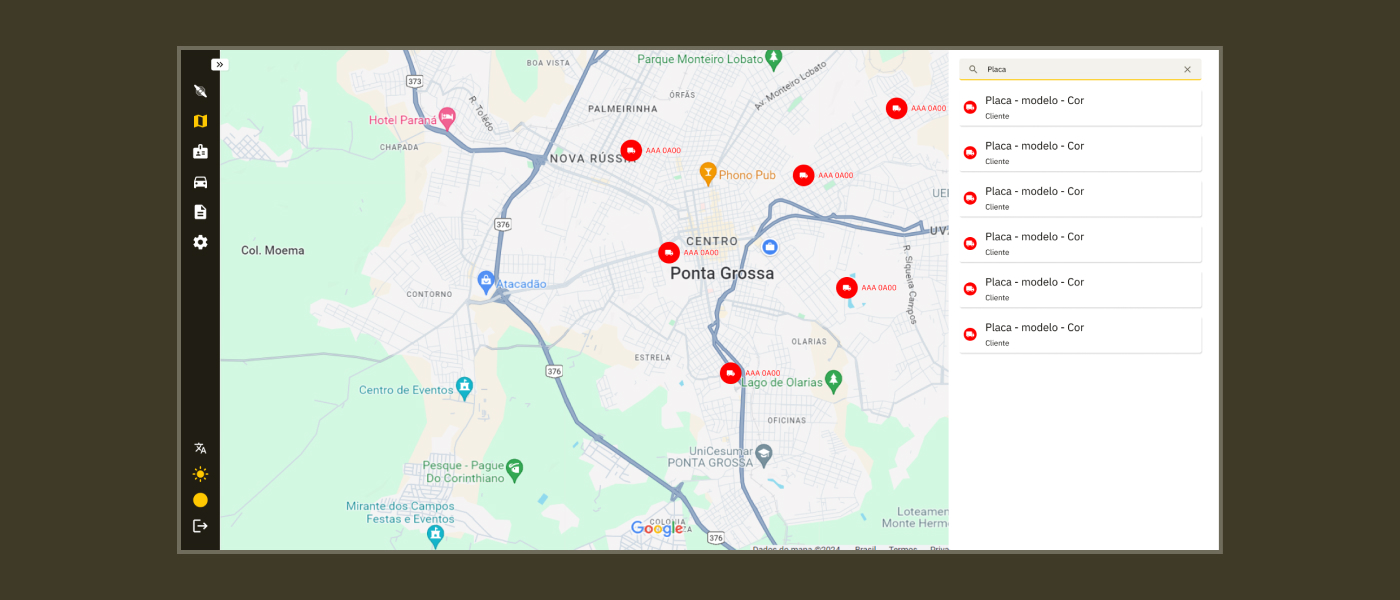The width and height of the screenshot is (1400, 600).
Task: Focus the Placa search field
Action: click(x=1080, y=69)
